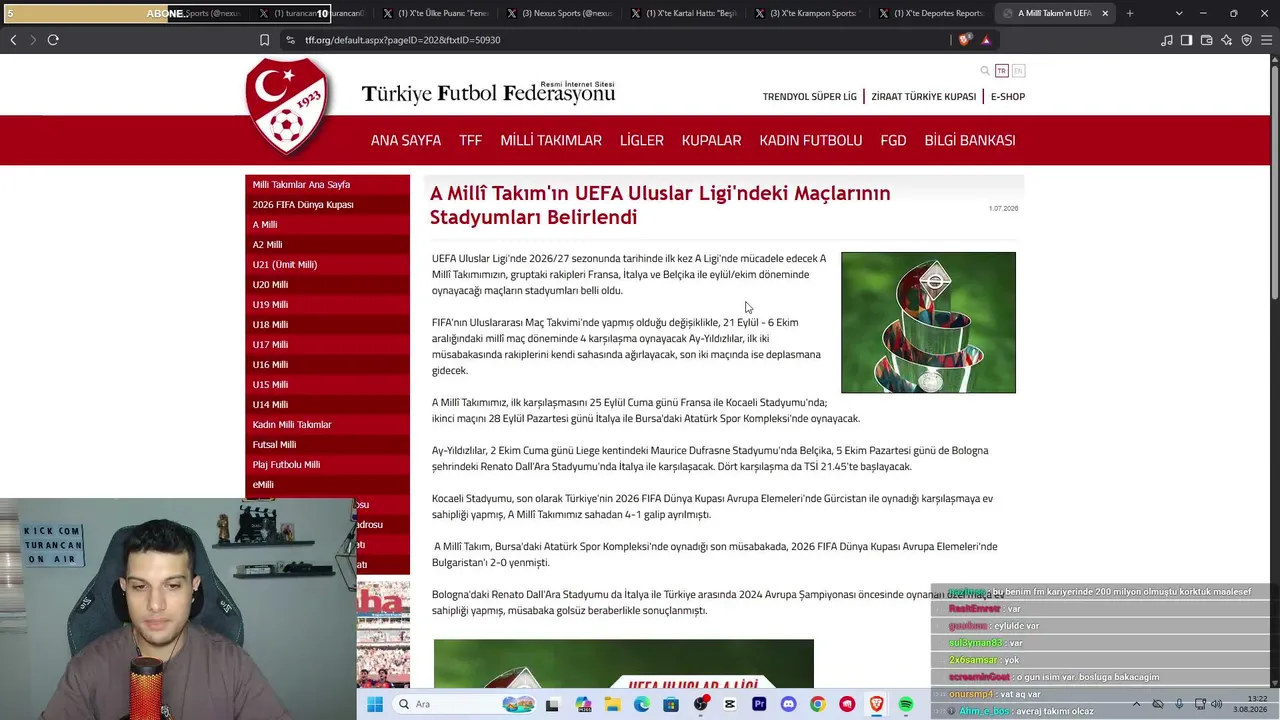This screenshot has width=1280, height=720.
Task: Visit the E-SHOP link
Action: [1008, 97]
